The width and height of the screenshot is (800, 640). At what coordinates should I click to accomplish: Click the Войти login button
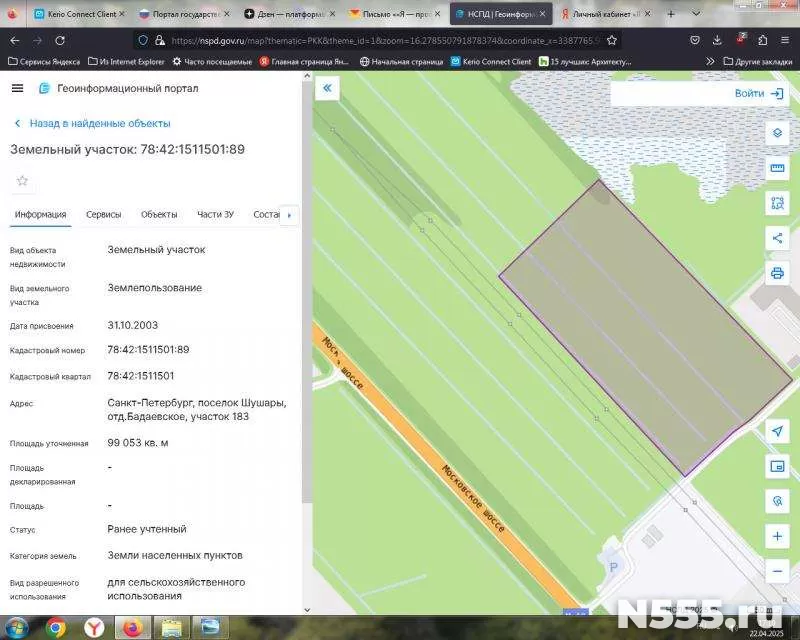760,93
